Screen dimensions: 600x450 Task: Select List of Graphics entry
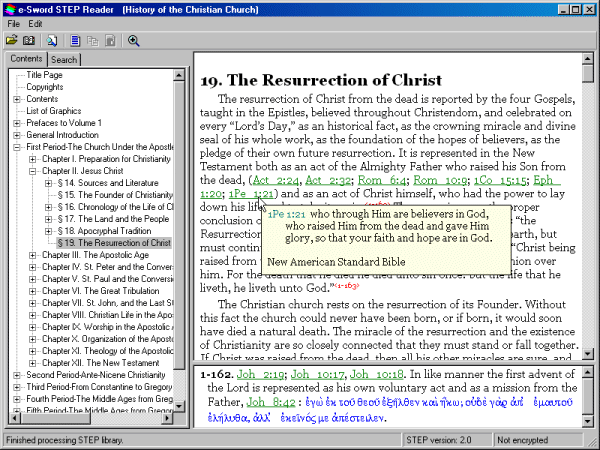tap(54, 111)
